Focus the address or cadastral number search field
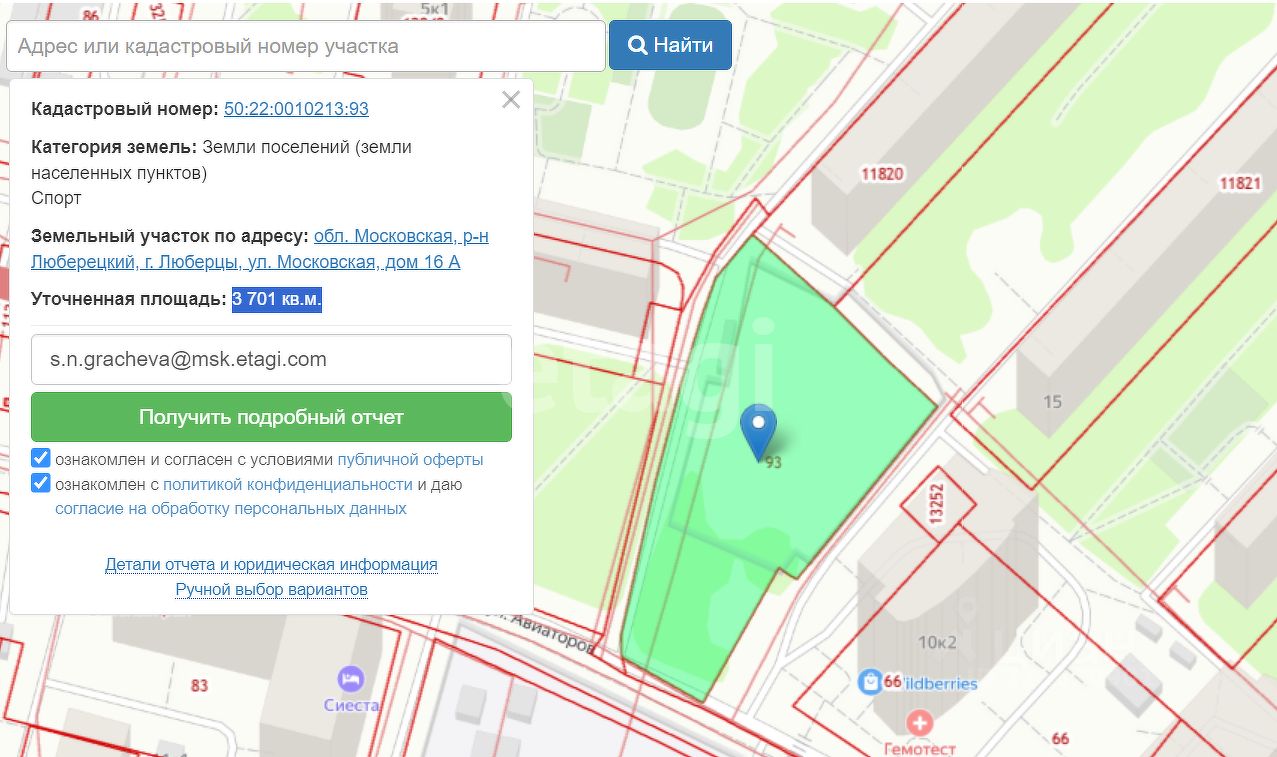This screenshot has width=1277, height=757. click(306, 46)
